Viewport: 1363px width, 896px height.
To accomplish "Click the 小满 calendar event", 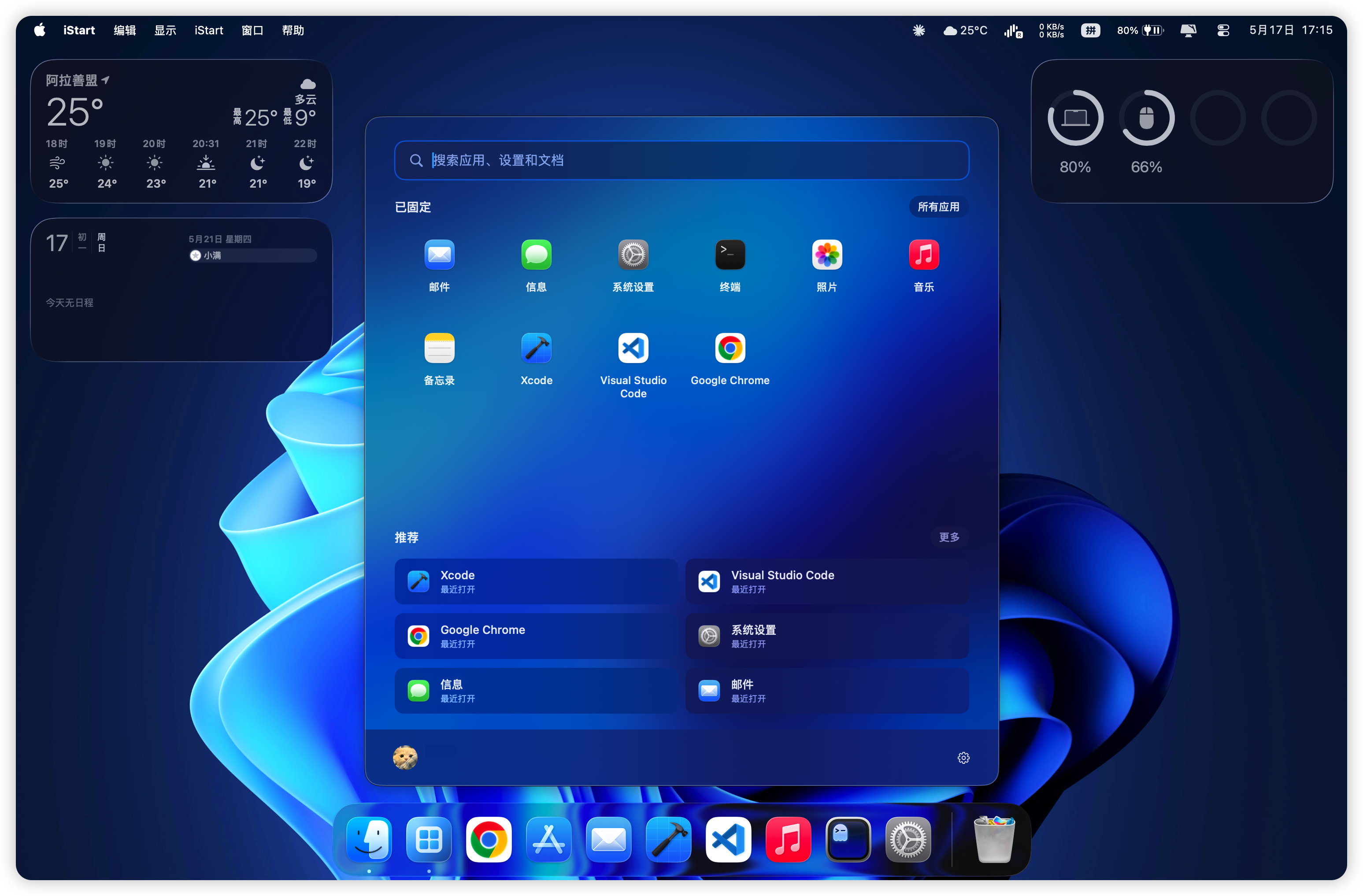I will pyautogui.click(x=252, y=255).
